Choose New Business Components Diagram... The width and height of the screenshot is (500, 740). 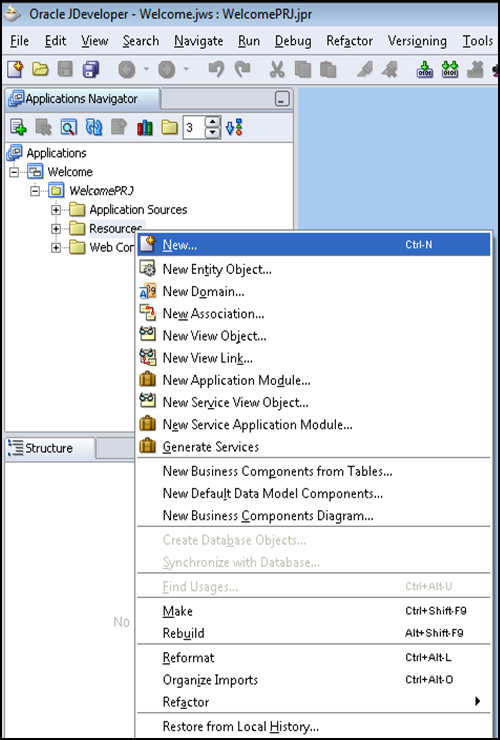(x=314, y=516)
